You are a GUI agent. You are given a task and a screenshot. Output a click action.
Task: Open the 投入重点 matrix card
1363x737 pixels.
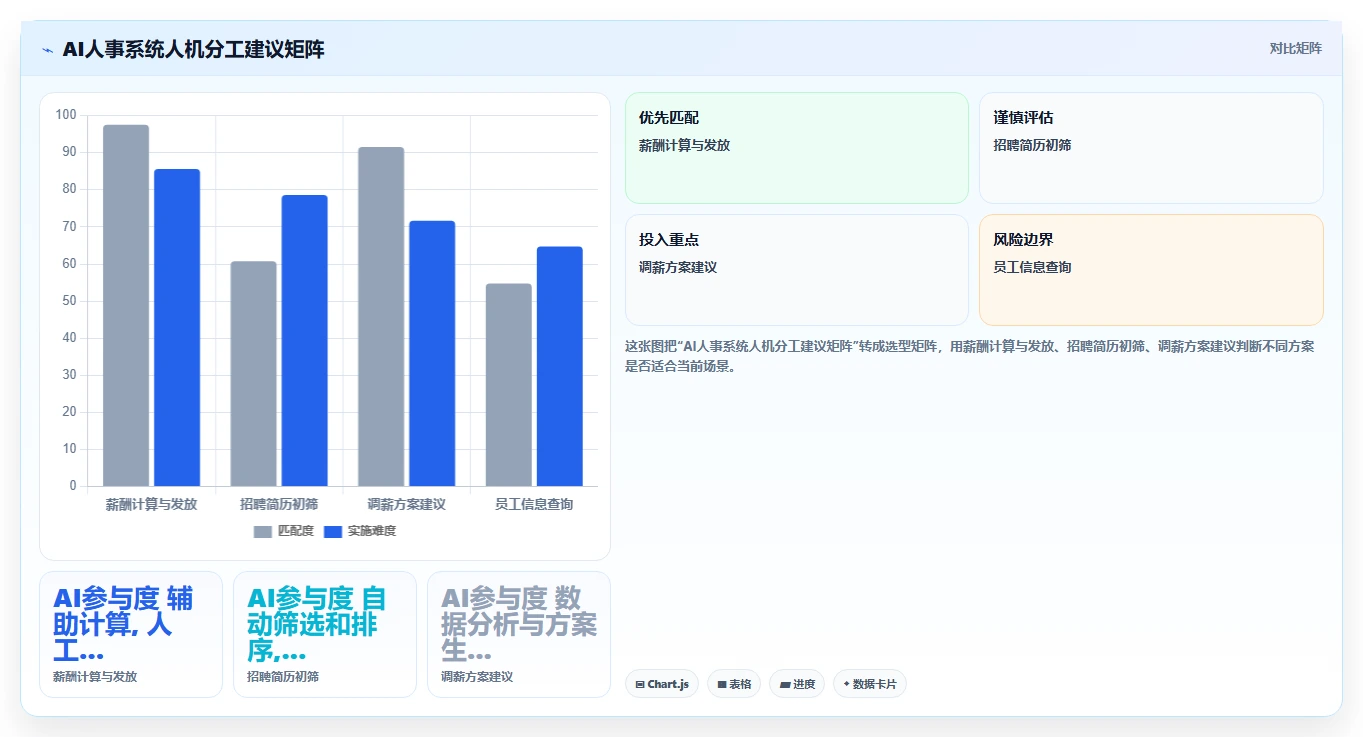(797, 270)
